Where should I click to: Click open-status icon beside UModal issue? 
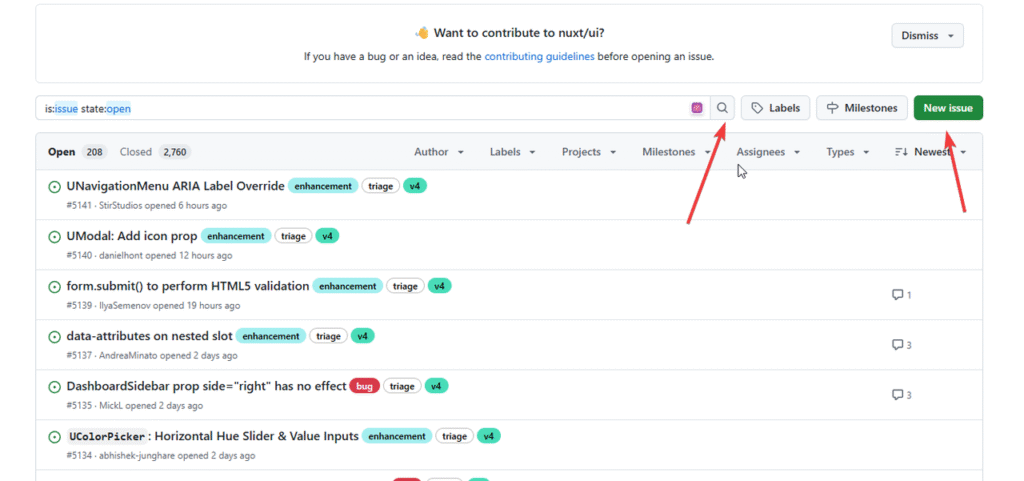pos(55,237)
